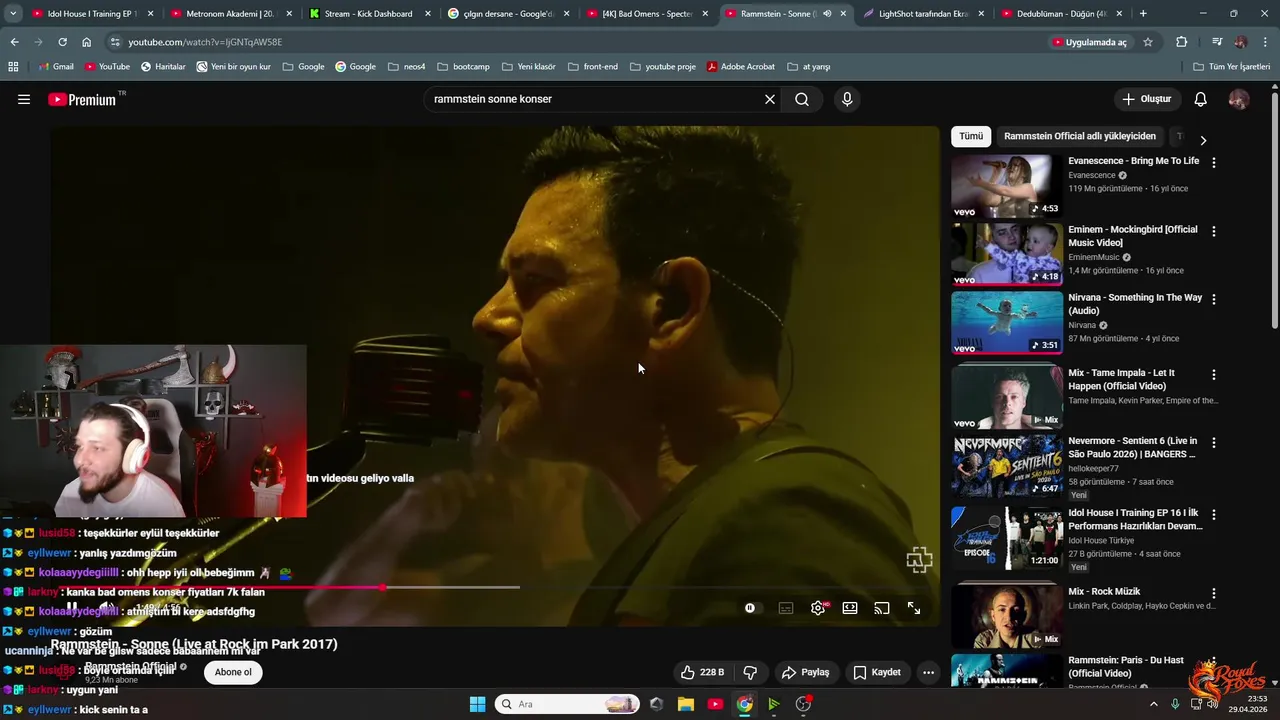Screen dimensions: 1280x720
Task: Start voice search with the microphone
Action: click(847, 99)
